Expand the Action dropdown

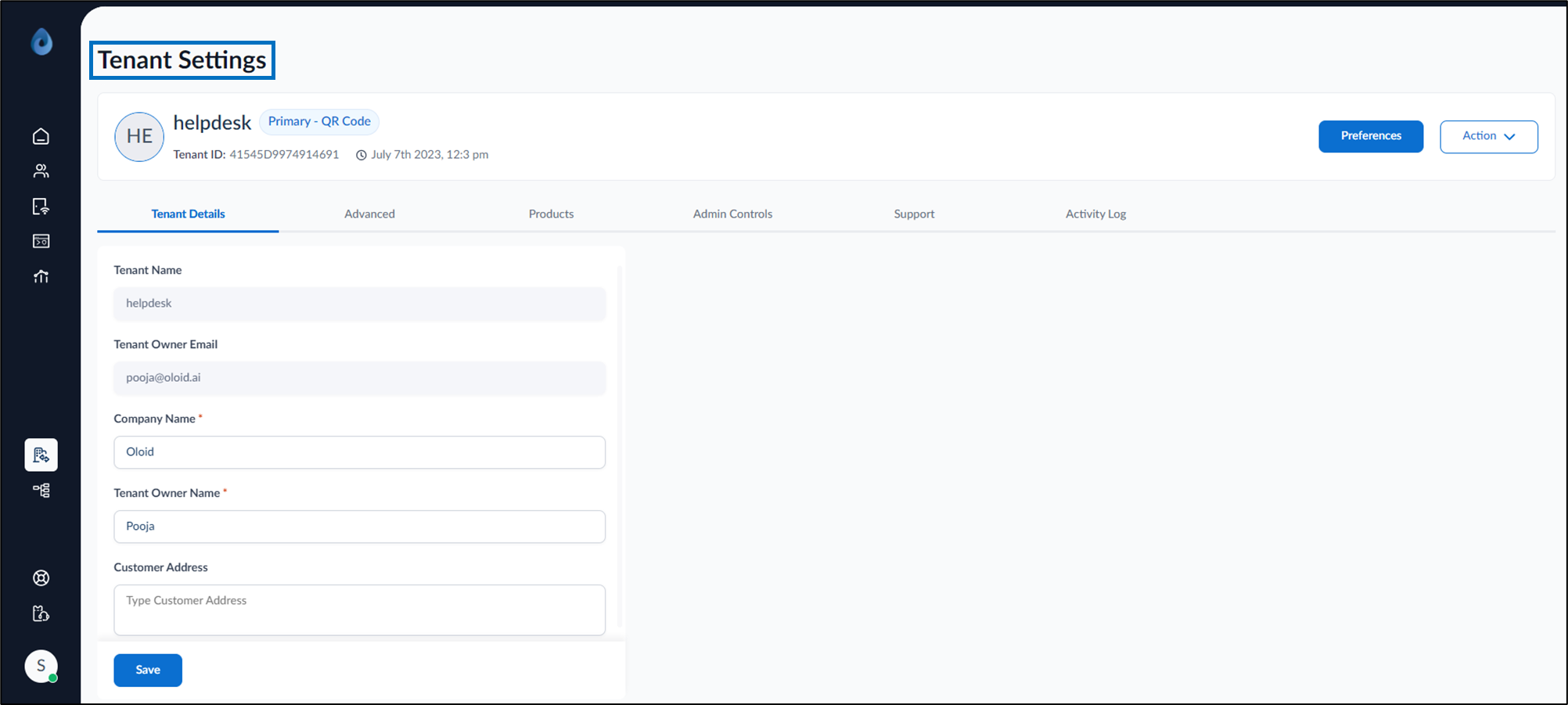[x=1489, y=136]
